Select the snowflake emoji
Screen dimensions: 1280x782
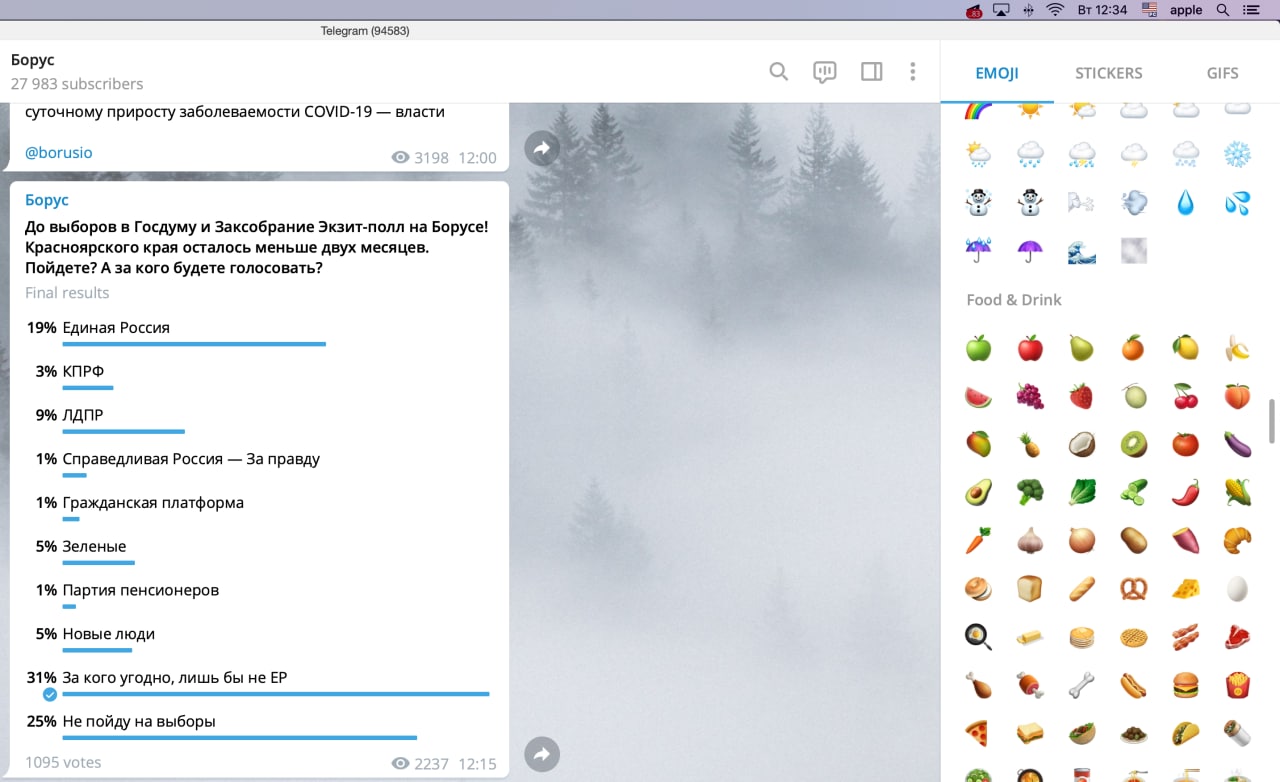click(1237, 153)
